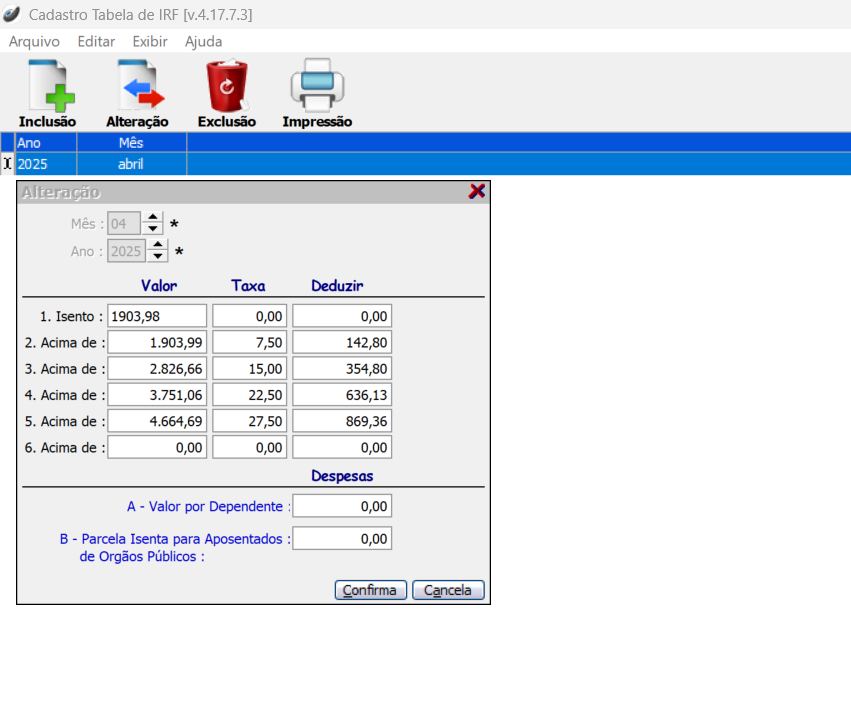Click the Mês spinner arrows
851x701 pixels.
[x=152, y=223]
